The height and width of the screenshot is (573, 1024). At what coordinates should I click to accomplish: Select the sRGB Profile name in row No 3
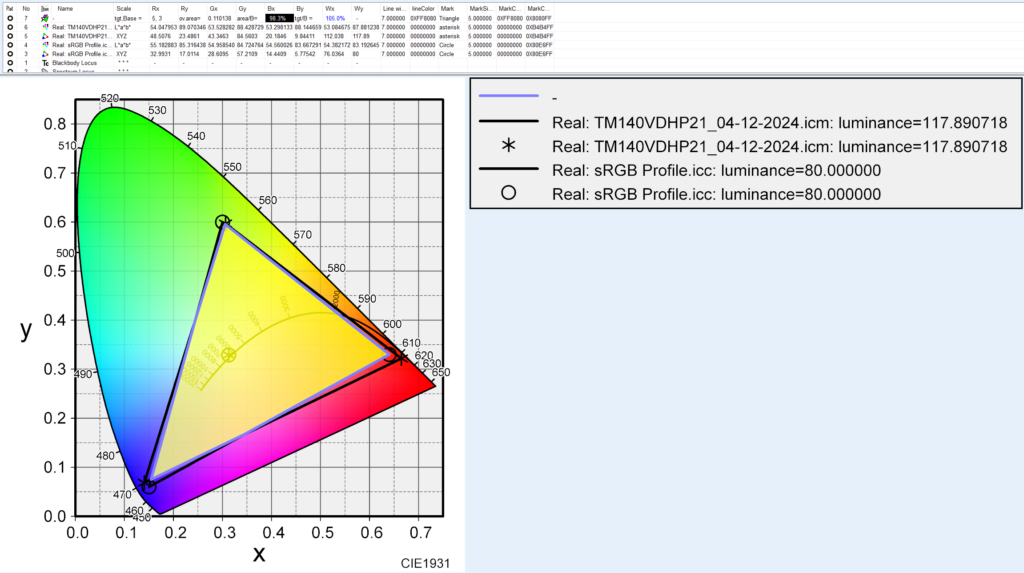(82, 54)
